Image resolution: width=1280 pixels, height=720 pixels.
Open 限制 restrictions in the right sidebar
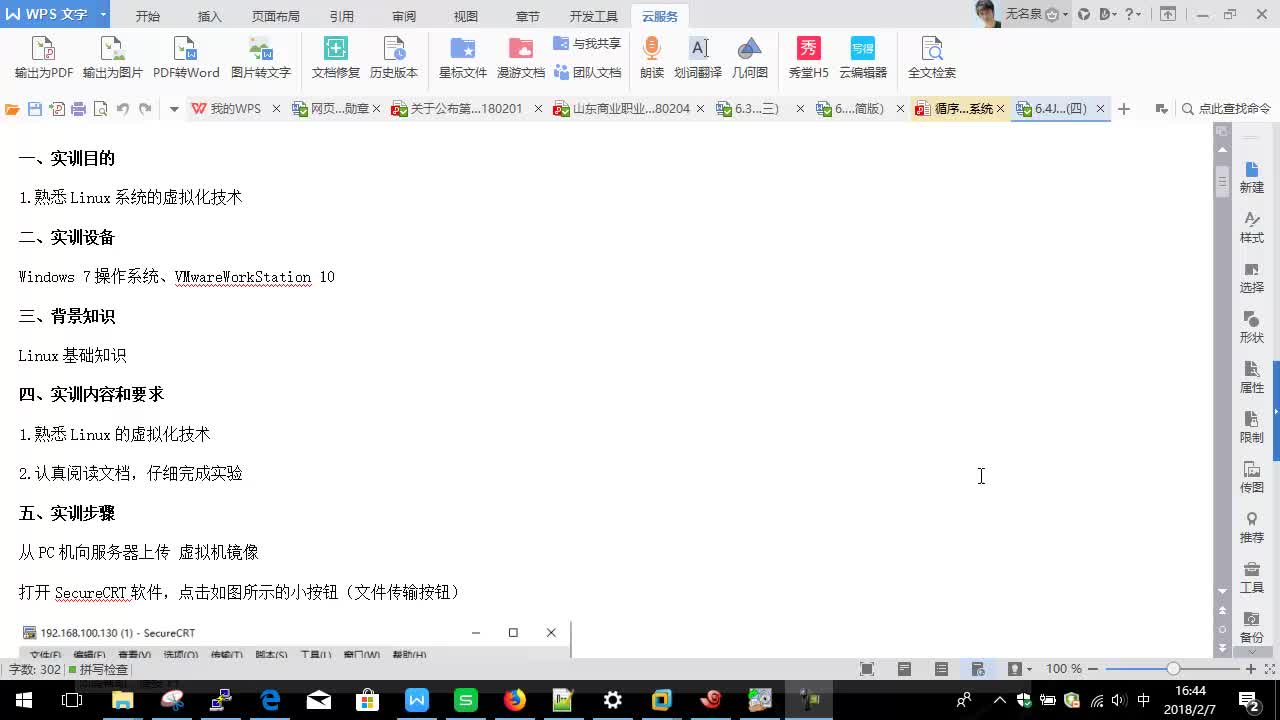[x=1252, y=428]
